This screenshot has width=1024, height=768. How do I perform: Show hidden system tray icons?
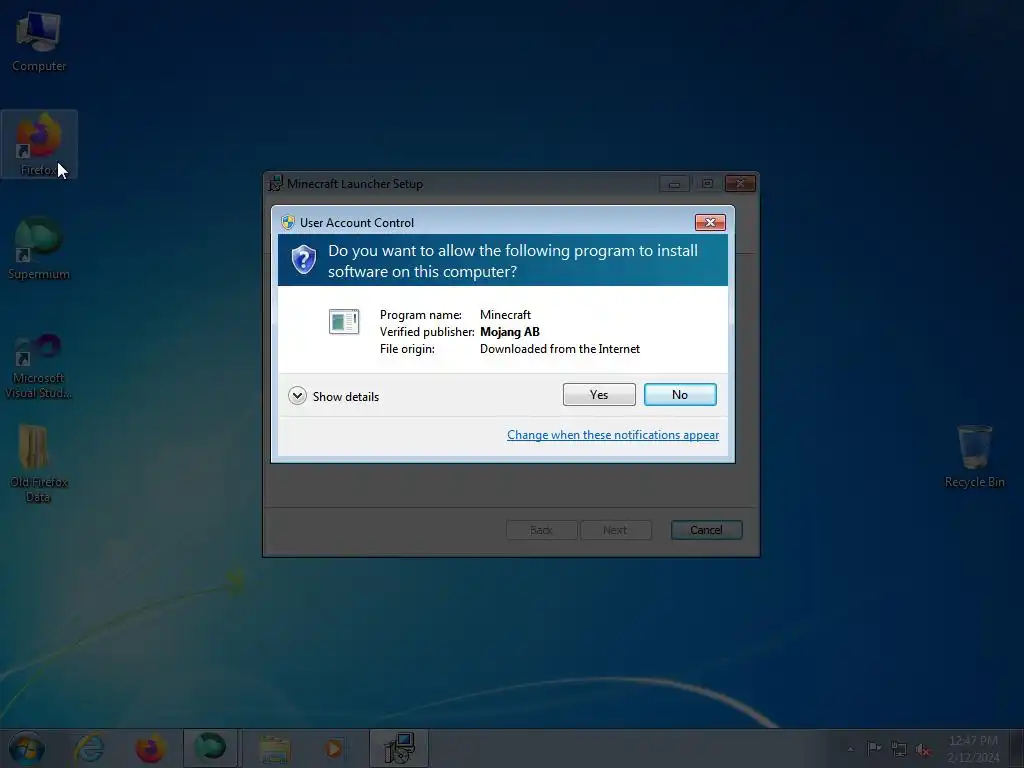coord(850,749)
